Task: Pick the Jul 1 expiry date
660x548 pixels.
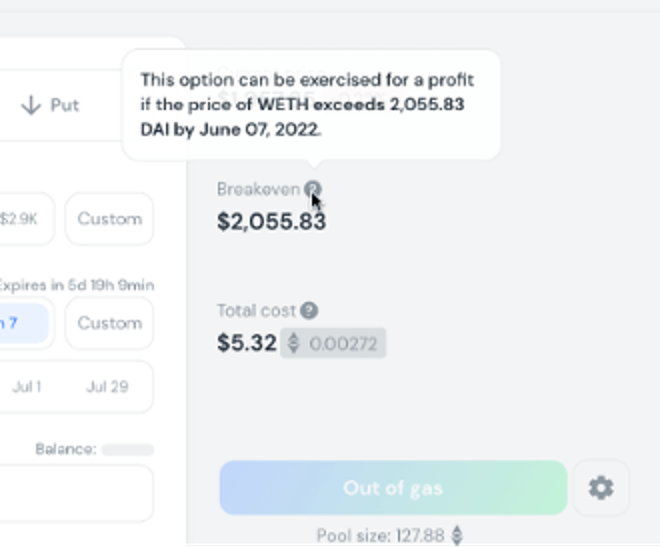Action: (x=27, y=386)
